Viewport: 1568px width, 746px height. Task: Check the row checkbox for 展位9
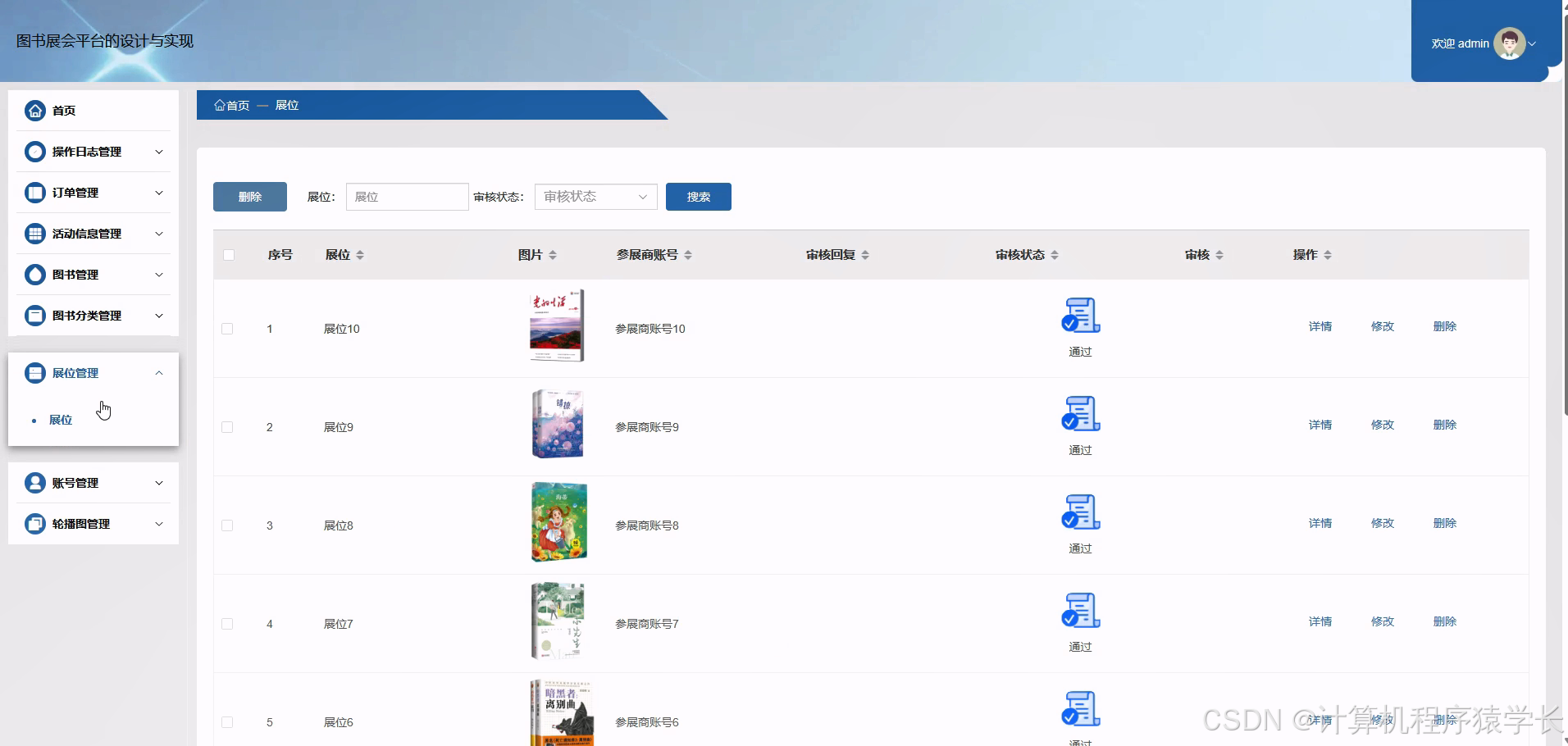click(x=228, y=427)
